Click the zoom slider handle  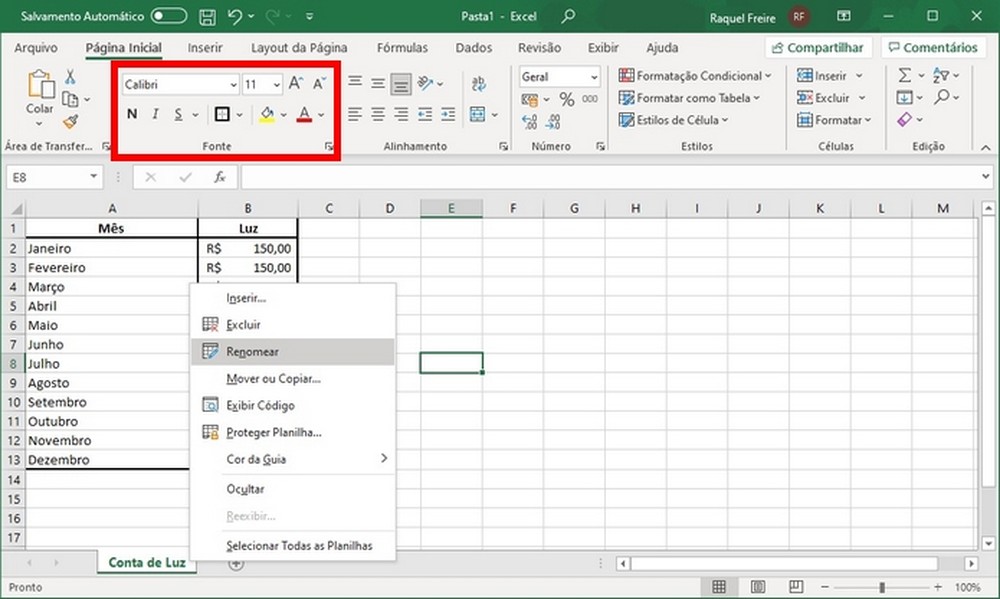pyautogui.click(x=882, y=587)
